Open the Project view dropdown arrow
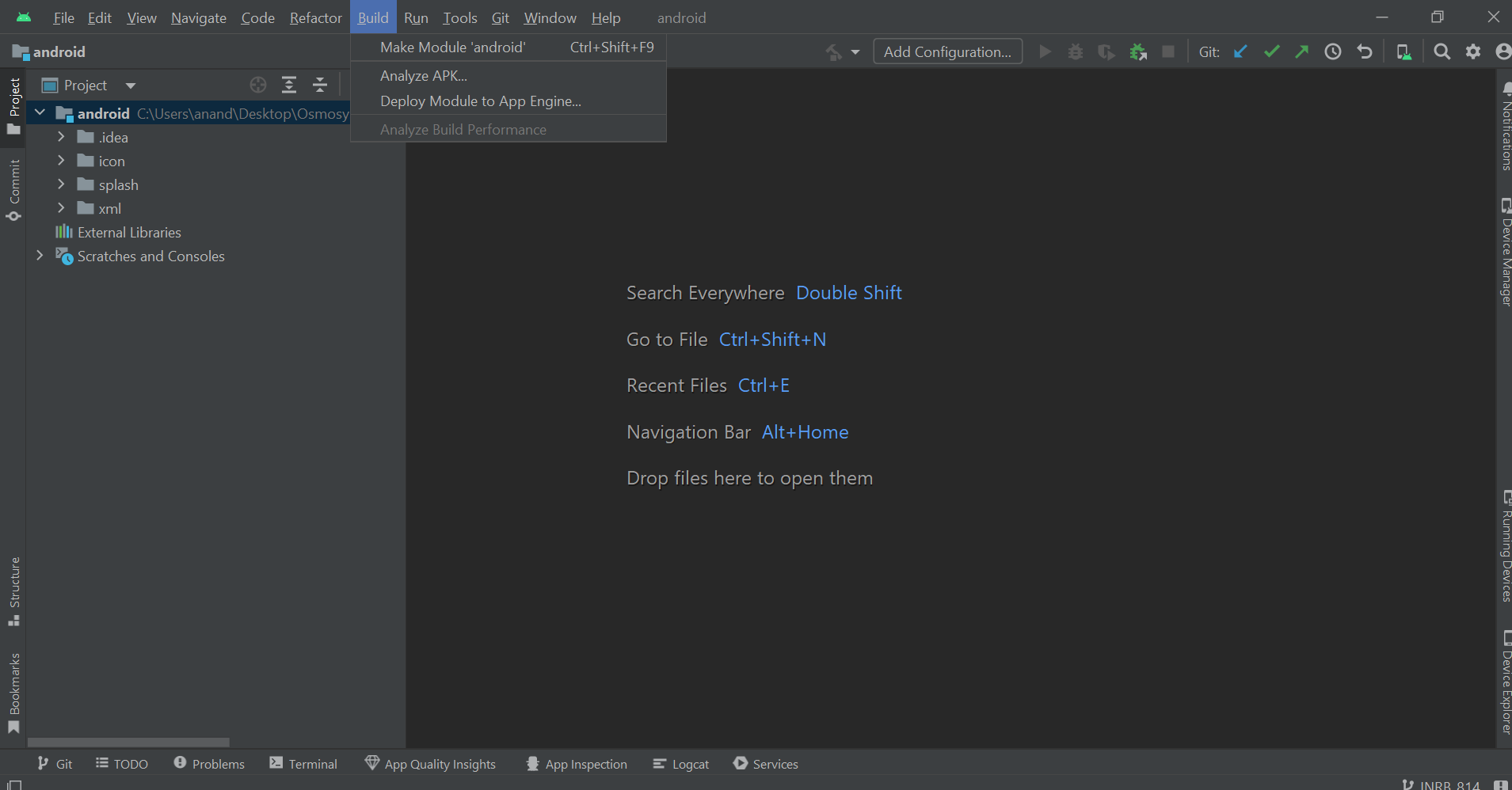The width and height of the screenshot is (1512, 790). point(131,85)
